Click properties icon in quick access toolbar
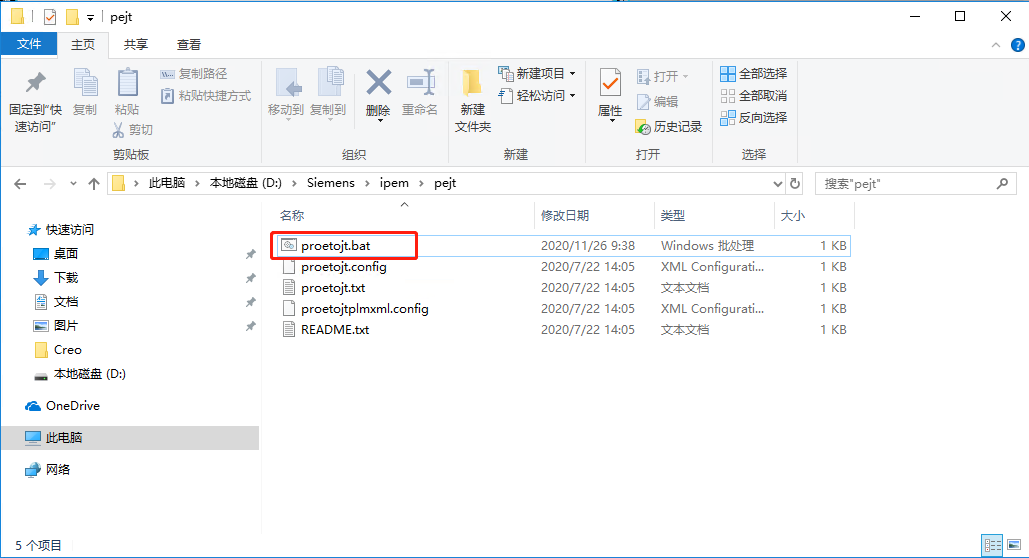1029x558 pixels. click(50, 16)
